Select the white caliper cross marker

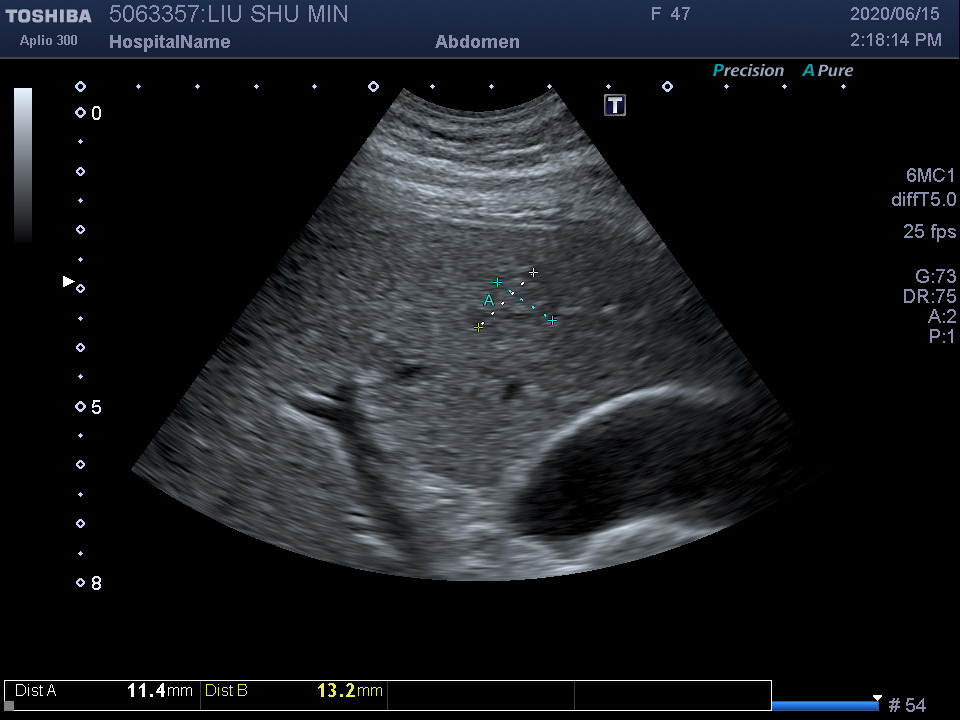[x=534, y=272]
